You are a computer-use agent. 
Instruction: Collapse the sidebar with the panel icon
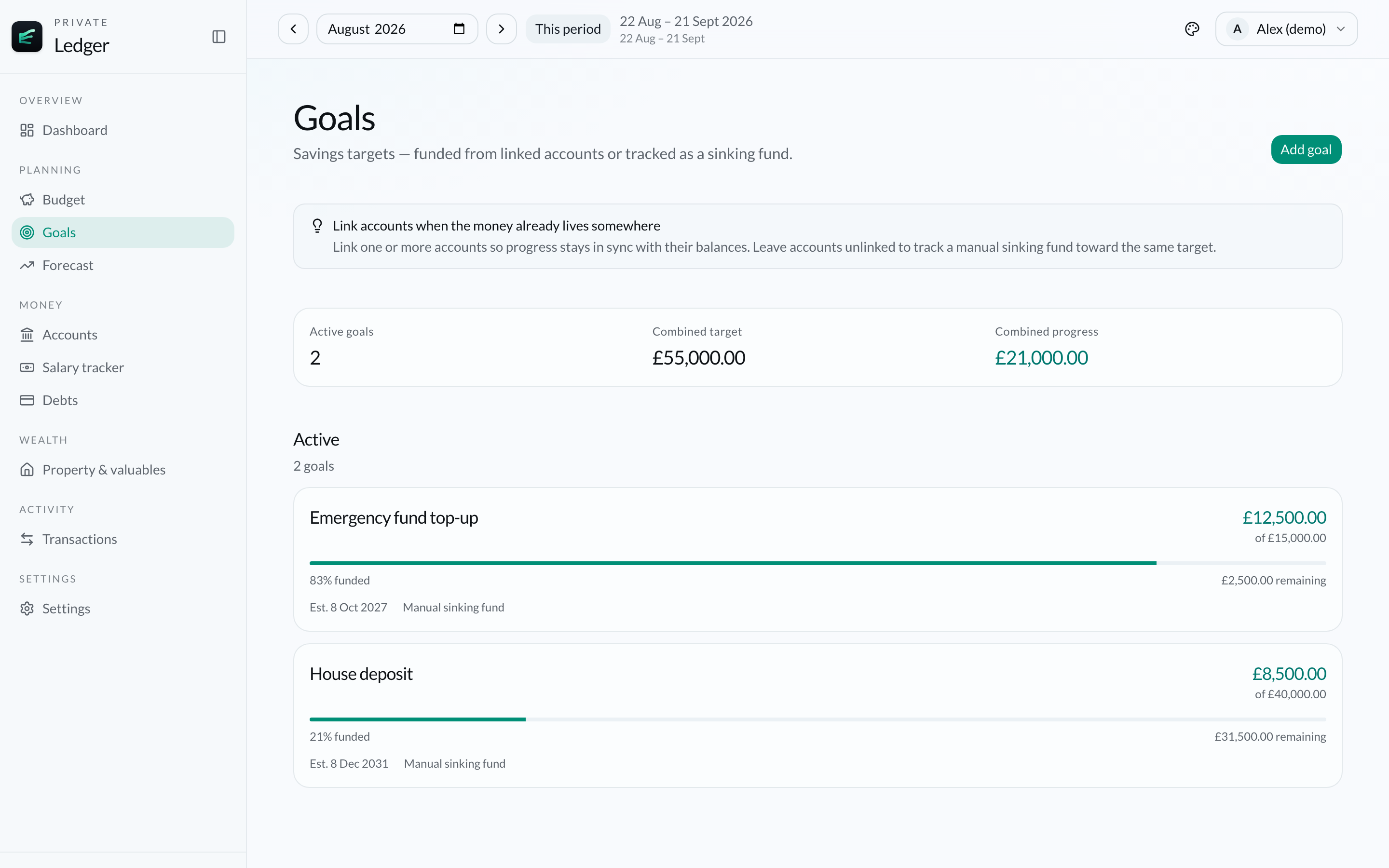click(x=218, y=37)
